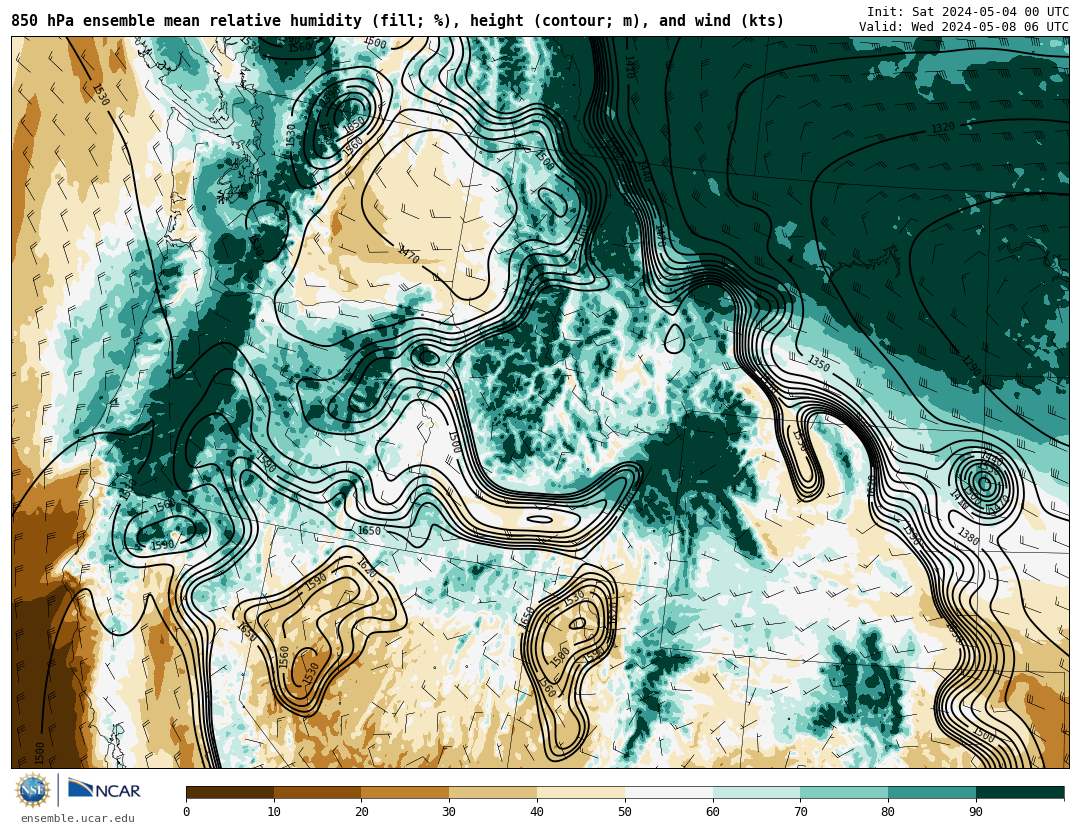1080x831 pixels.
Task: Click the 1320 contour label
Action: pyautogui.click(x=943, y=127)
